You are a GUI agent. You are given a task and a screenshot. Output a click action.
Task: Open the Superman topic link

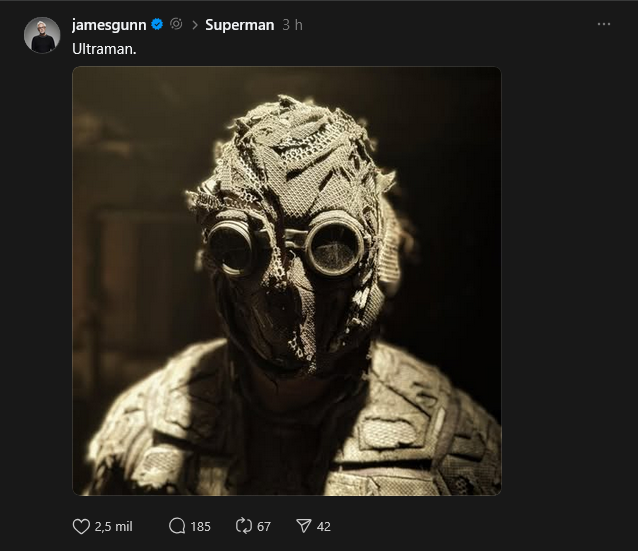coord(240,25)
